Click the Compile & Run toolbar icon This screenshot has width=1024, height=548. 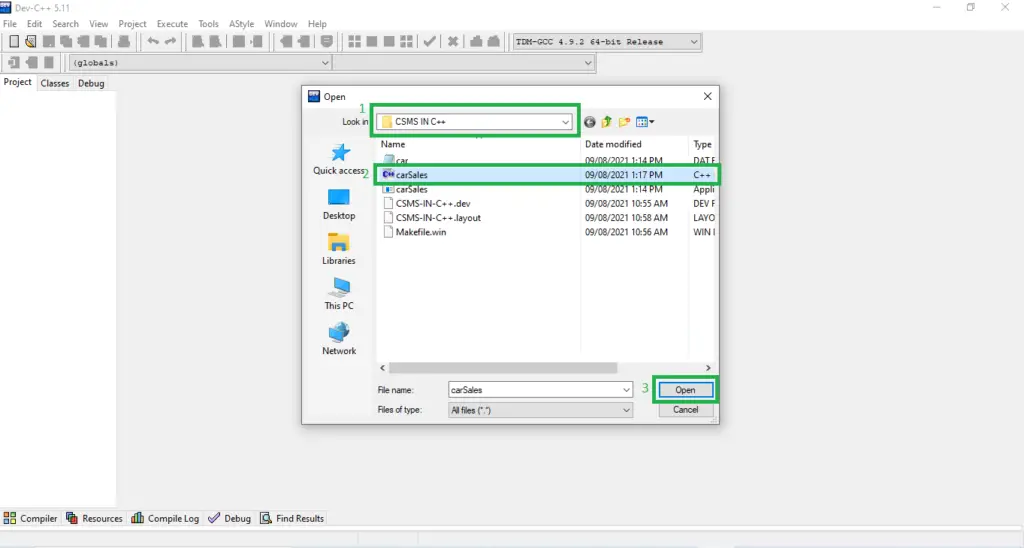(389, 42)
